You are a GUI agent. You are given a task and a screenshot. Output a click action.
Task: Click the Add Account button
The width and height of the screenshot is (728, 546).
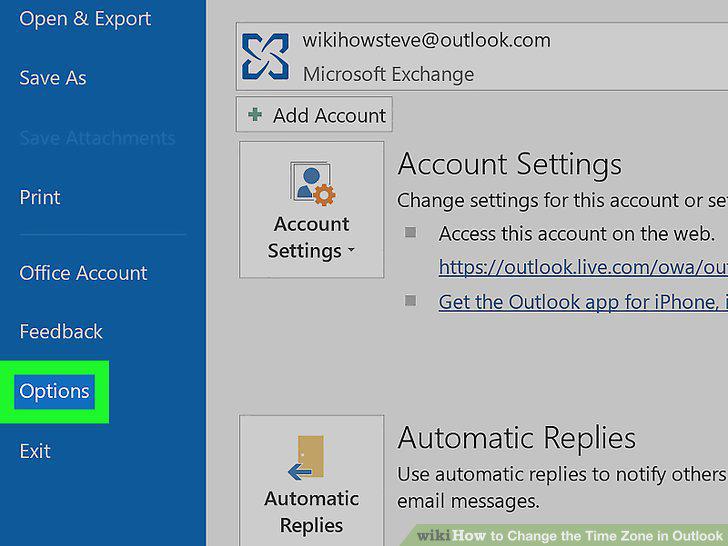point(314,115)
